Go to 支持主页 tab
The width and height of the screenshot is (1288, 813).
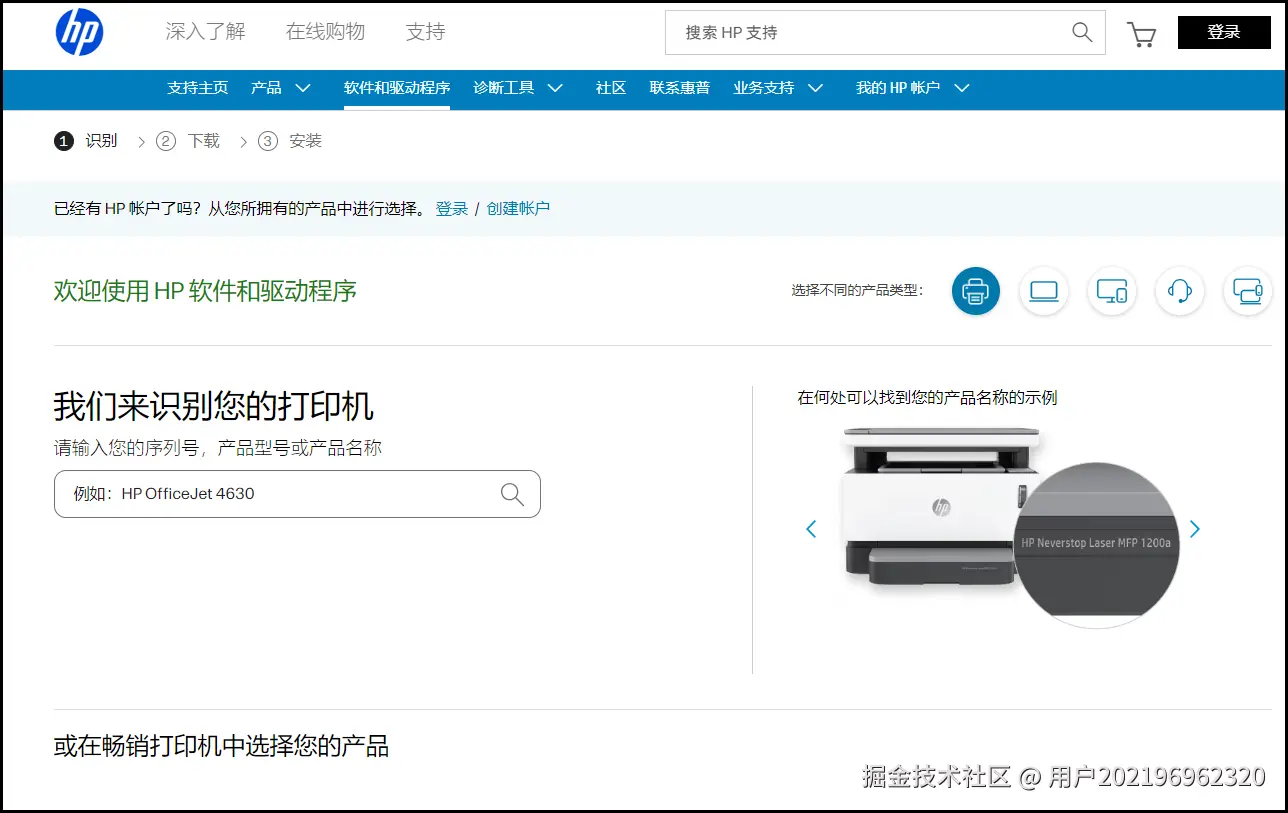(x=198, y=88)
